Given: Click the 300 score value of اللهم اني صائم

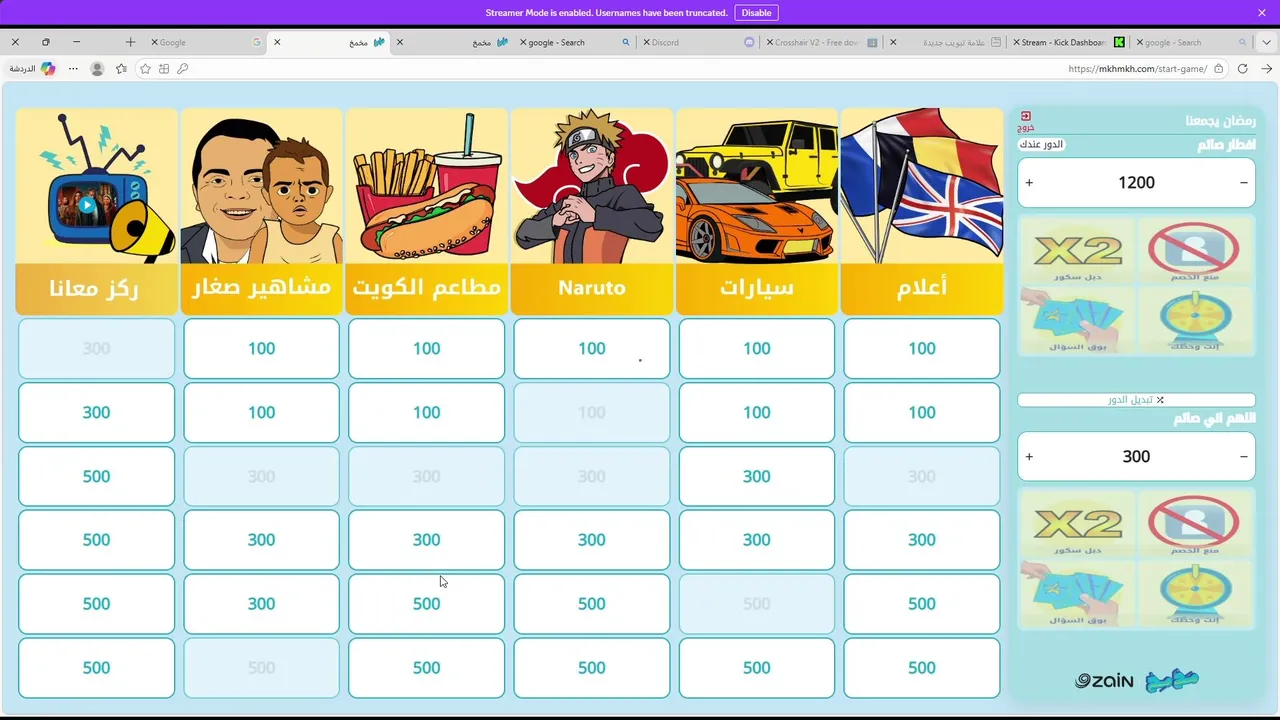Looking at the screenshot, I should tap(1136, 457).
